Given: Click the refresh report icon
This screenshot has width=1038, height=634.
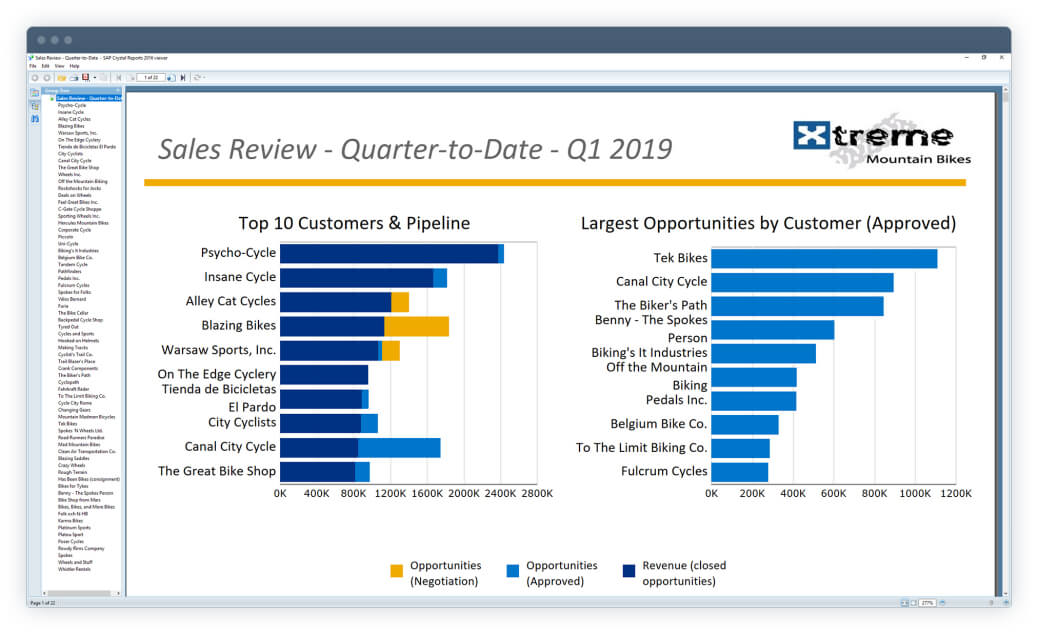Looking at the screenshot, I should click(x=196, y=77).
